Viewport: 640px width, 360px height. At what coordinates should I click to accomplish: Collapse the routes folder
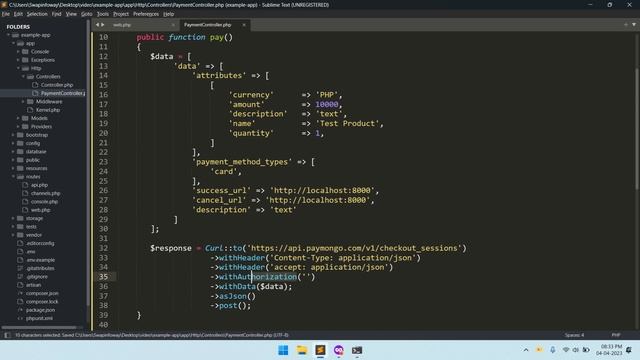click(13, 177)
